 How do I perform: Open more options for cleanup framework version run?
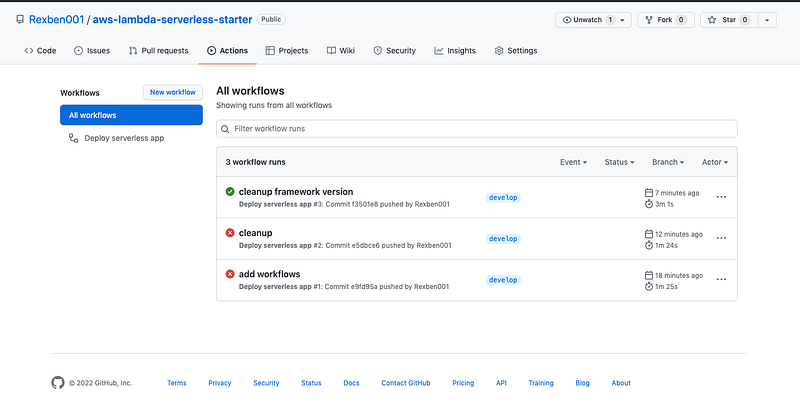721,197
